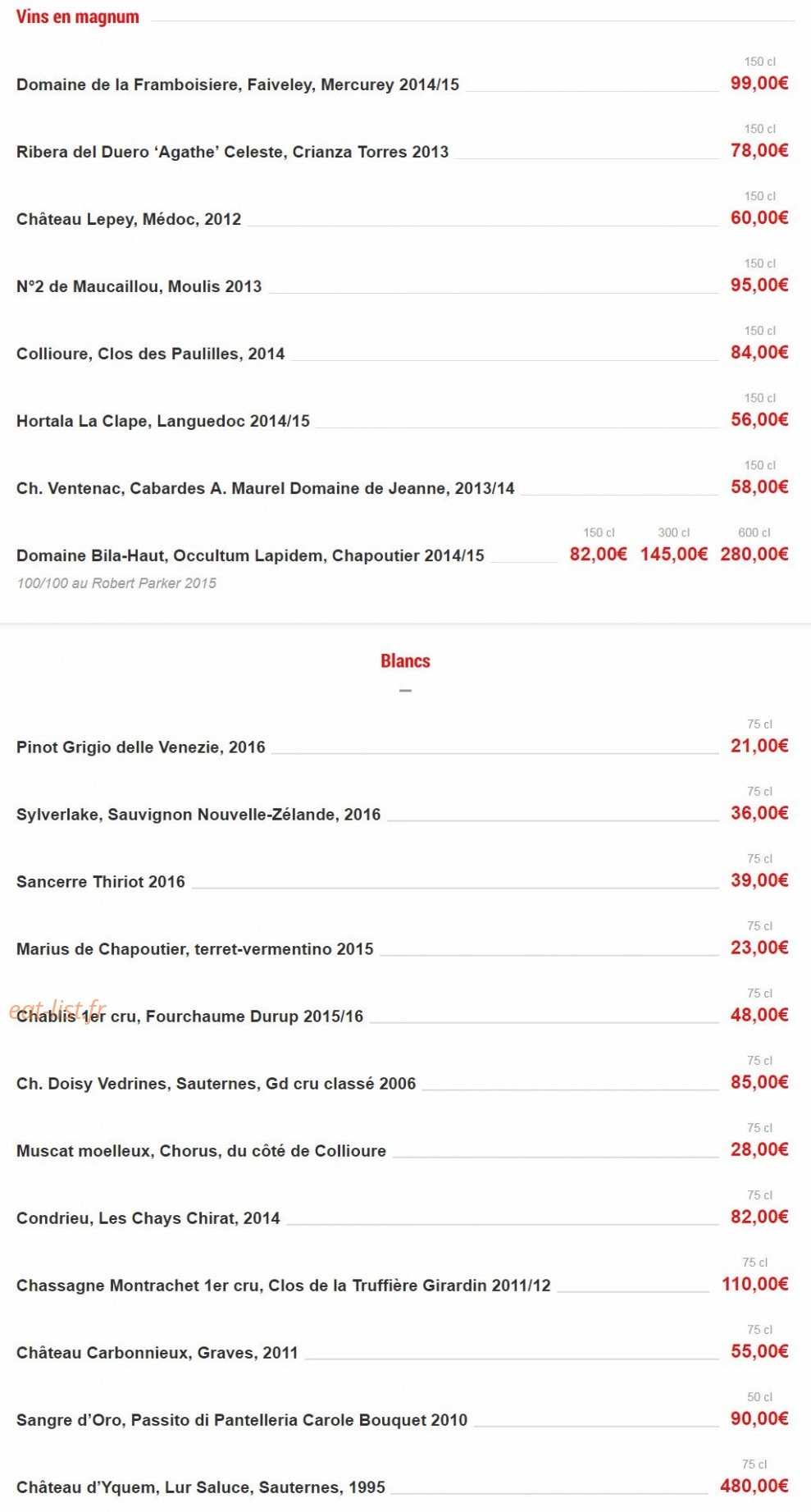
Task: Choose the 600 cl price 280,00€ for Bila-Haut
Action: [754, 554]
